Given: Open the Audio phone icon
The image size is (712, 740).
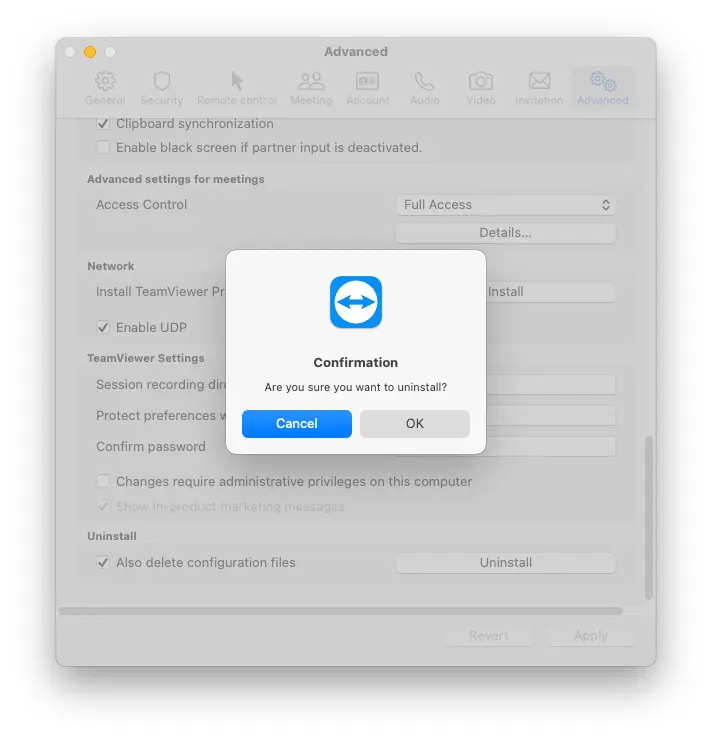Looking at the screenshot, I should pos(424,81).
